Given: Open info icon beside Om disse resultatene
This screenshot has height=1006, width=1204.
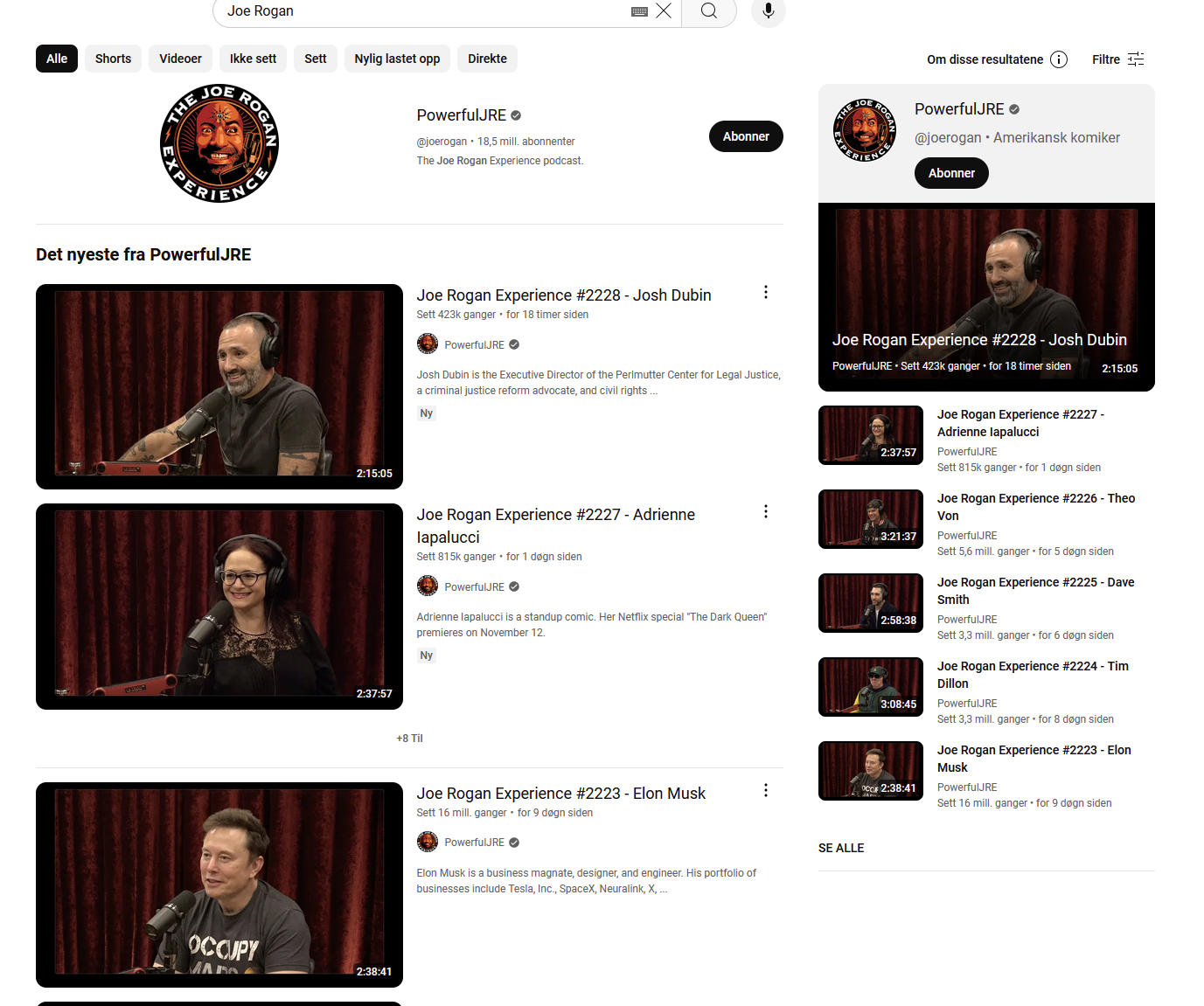Looking at the screenshot, I should coord(1059,59).
